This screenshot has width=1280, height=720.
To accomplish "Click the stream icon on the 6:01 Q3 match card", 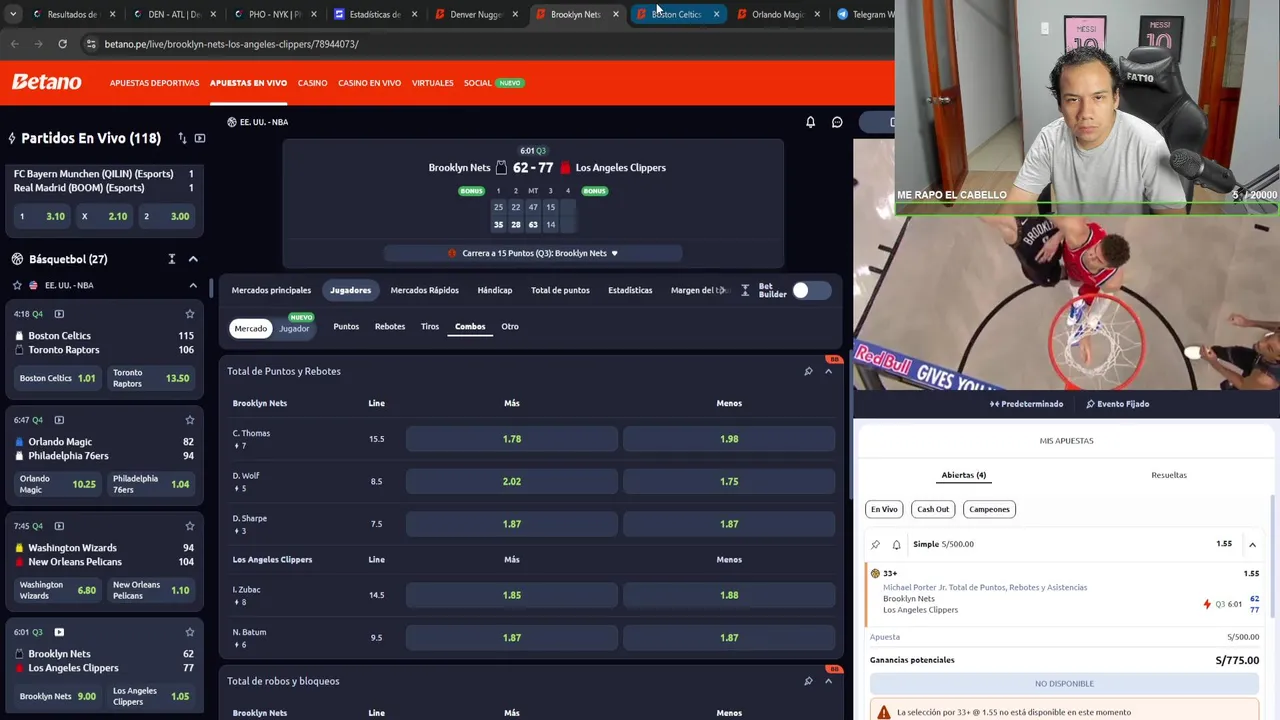I will pos(59,632).
